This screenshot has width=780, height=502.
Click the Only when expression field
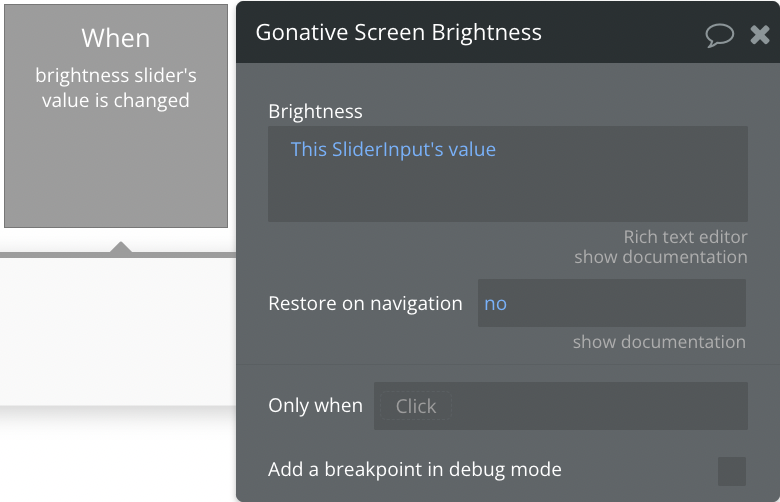click(561, 406)
